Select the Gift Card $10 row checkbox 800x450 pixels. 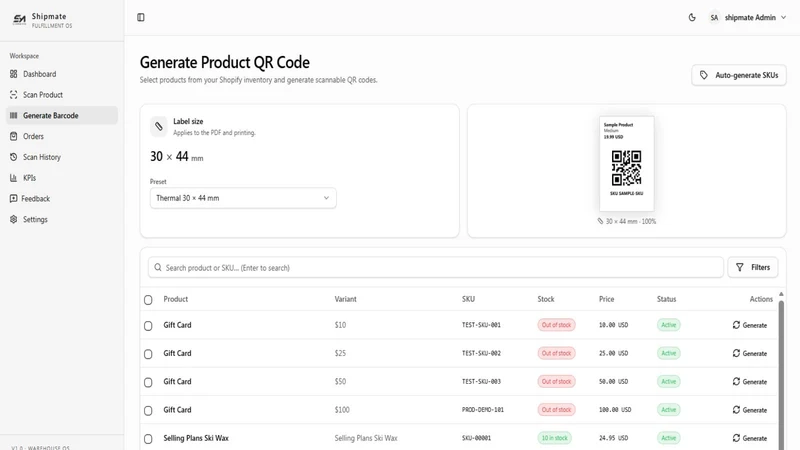pos(148,326)
